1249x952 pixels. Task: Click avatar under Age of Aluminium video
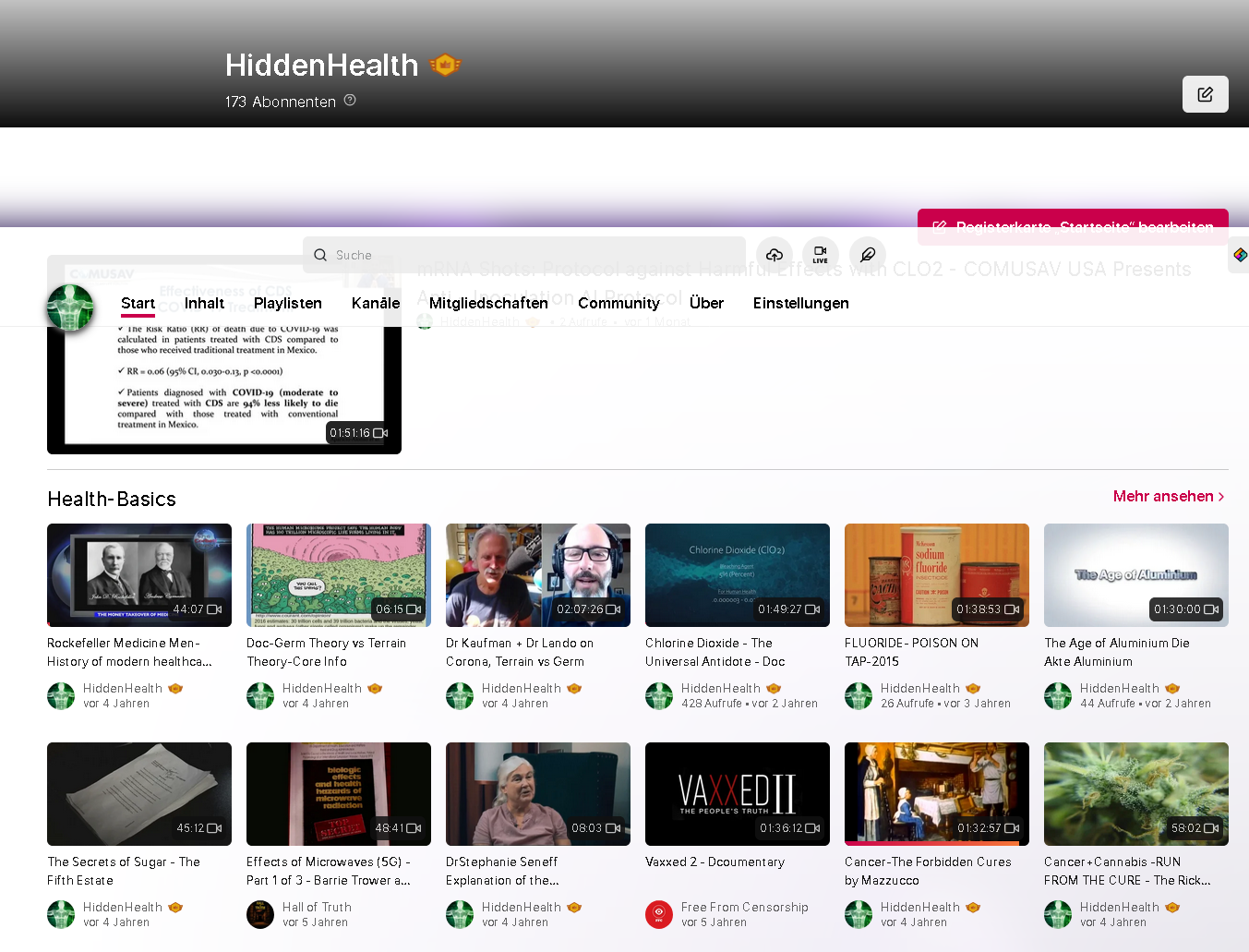pos(1058,695)
